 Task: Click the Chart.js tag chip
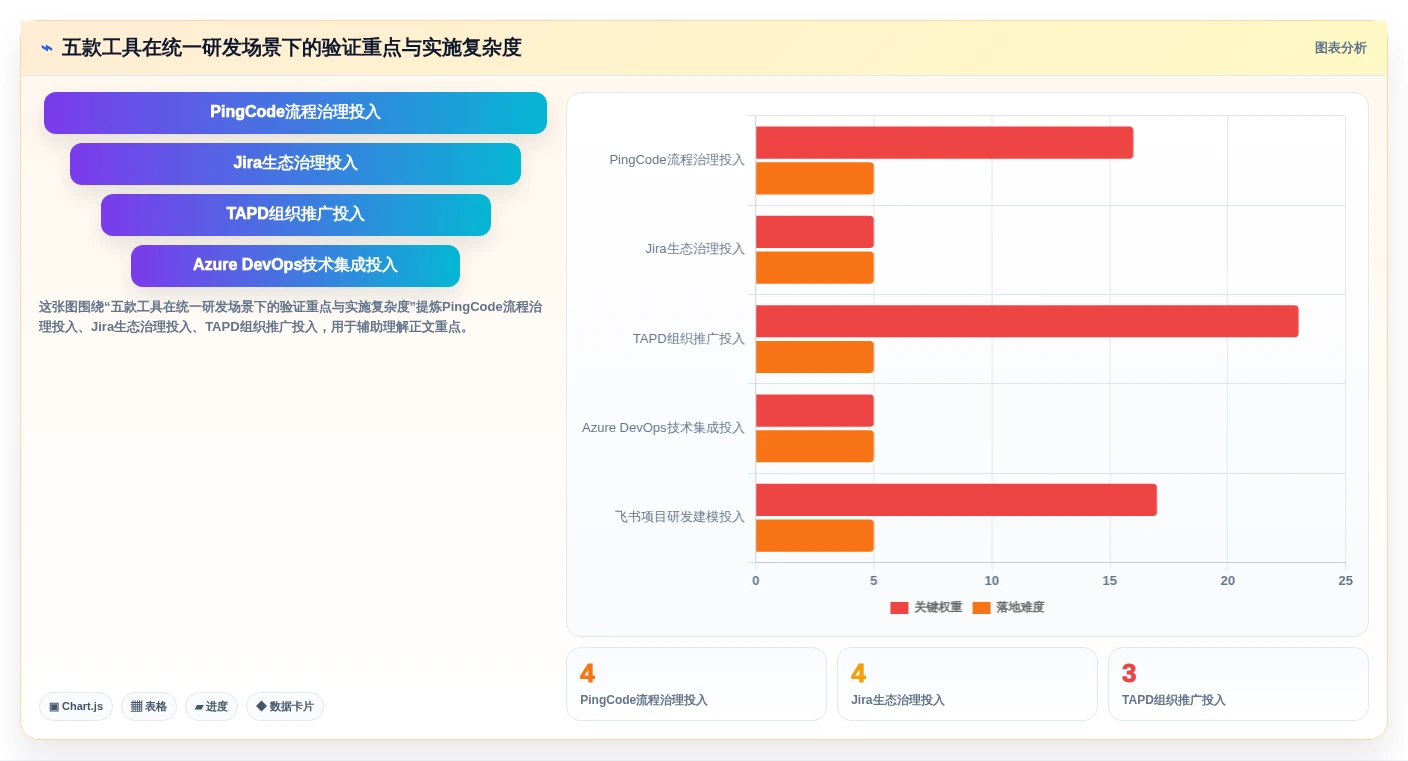pos(76,706)
